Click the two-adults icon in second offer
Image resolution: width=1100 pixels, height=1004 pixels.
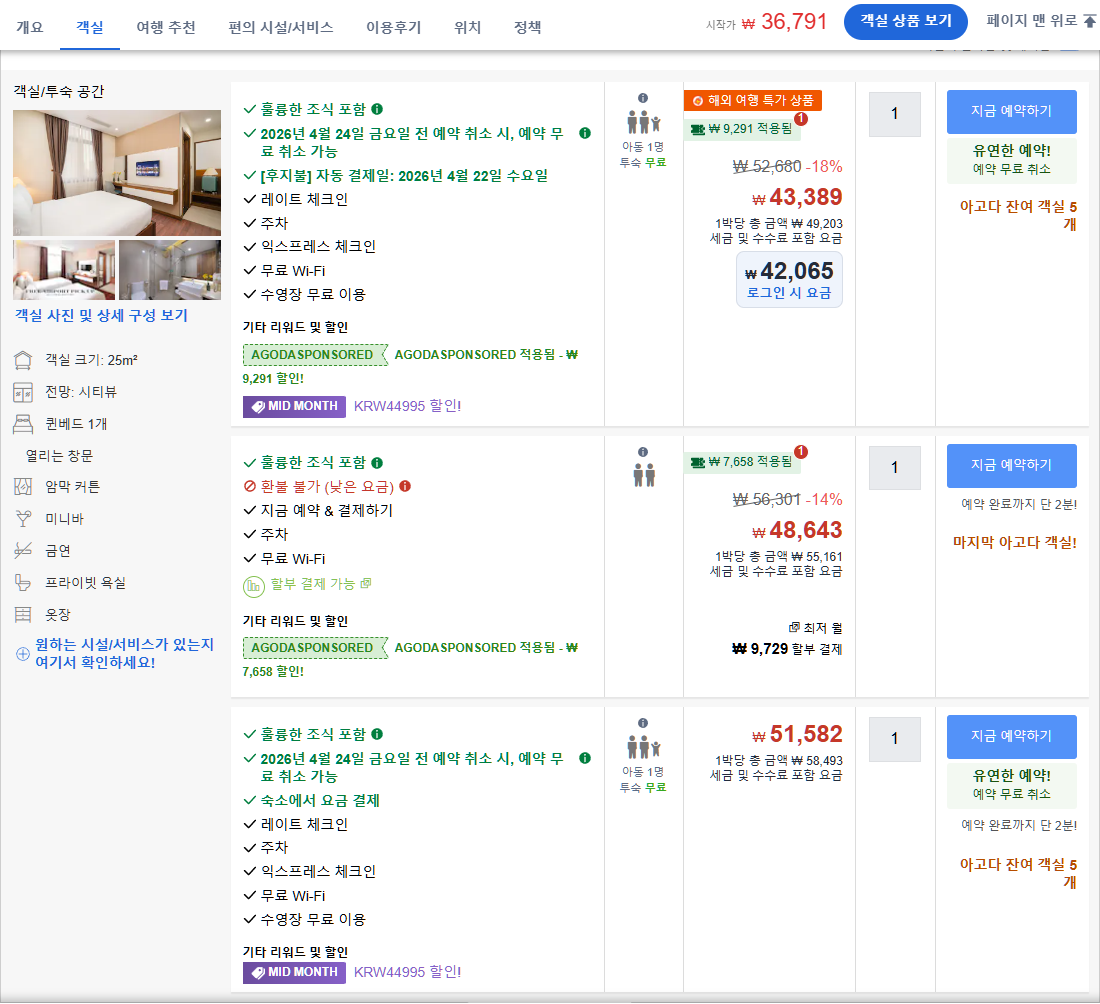click(643, 475)
